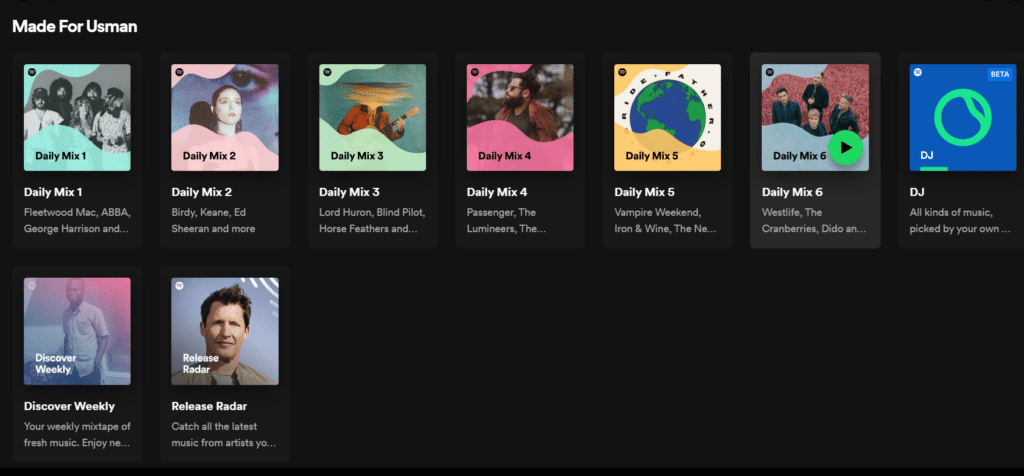Click Spotify logo on DJ cover
The image size is (1024, 476).
[918, 72]
